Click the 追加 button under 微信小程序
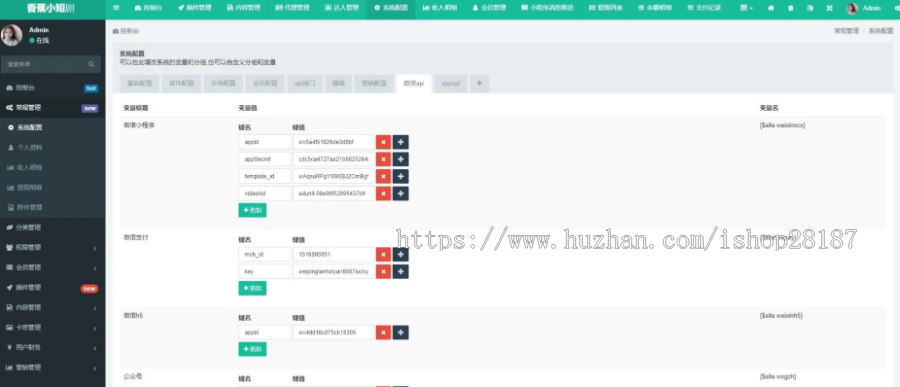The image size is (900, 387). click(x=253, y=210)
